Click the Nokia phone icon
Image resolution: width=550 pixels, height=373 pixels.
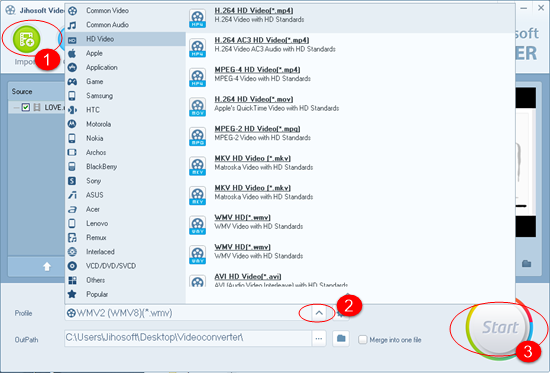point(72,138)
